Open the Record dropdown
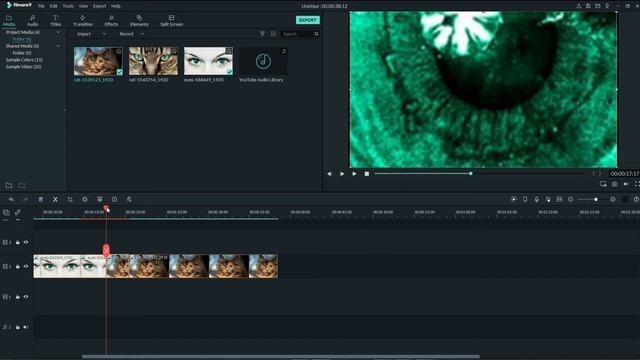This screenshot has width=640, height=360. [x=131, y=34]
